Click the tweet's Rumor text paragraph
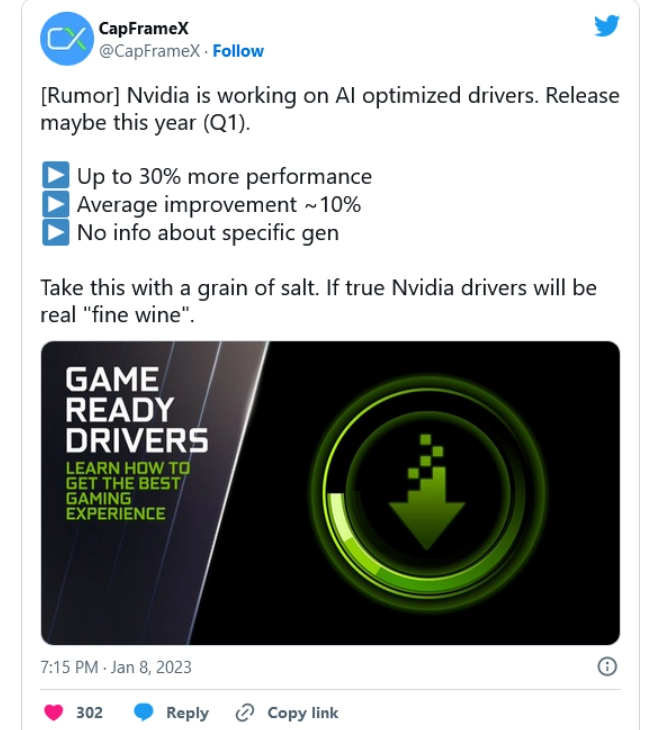 click(x=330, y=109)
